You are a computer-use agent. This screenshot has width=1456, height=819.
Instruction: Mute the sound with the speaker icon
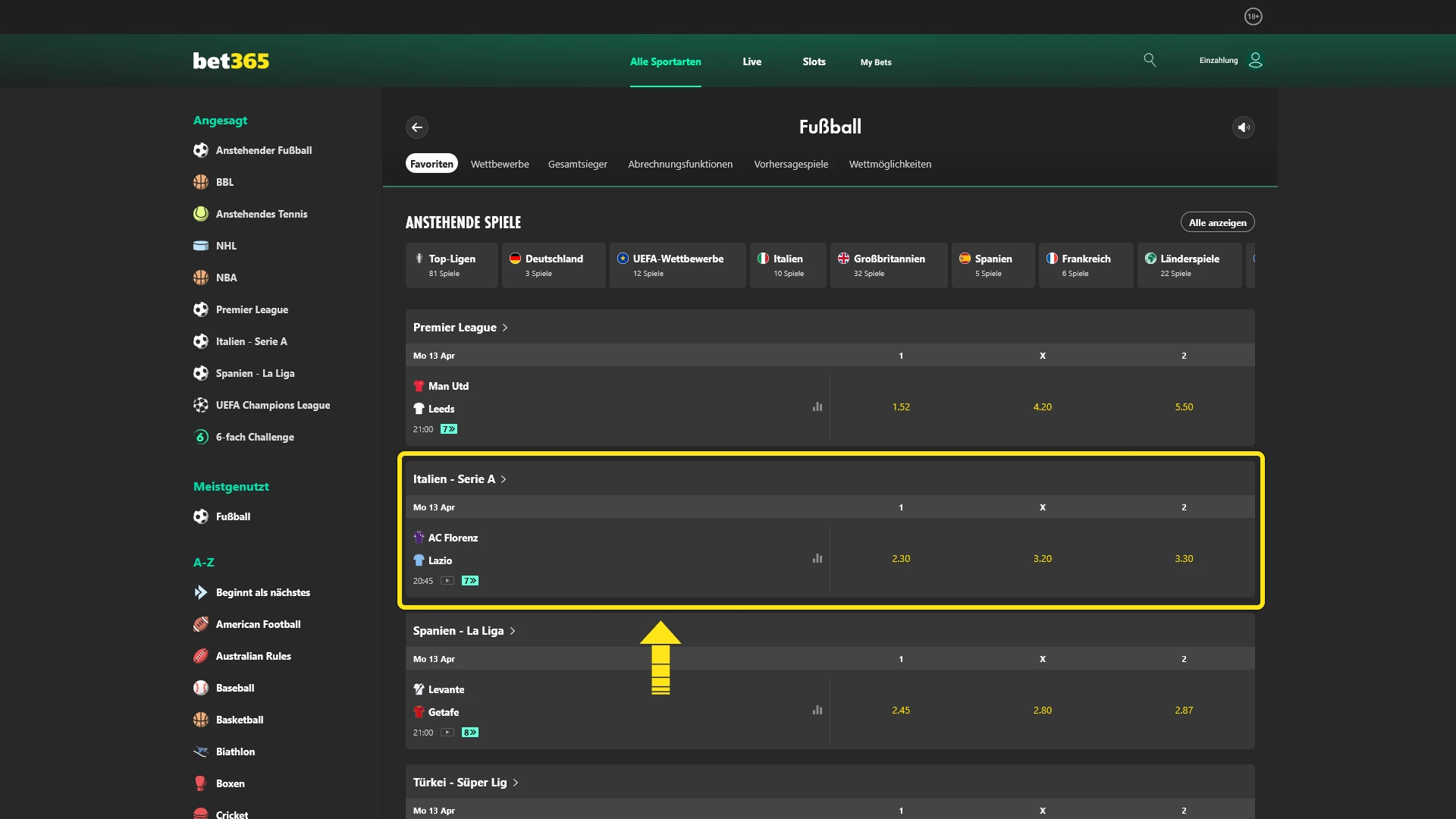click(x=1243, y=127)
